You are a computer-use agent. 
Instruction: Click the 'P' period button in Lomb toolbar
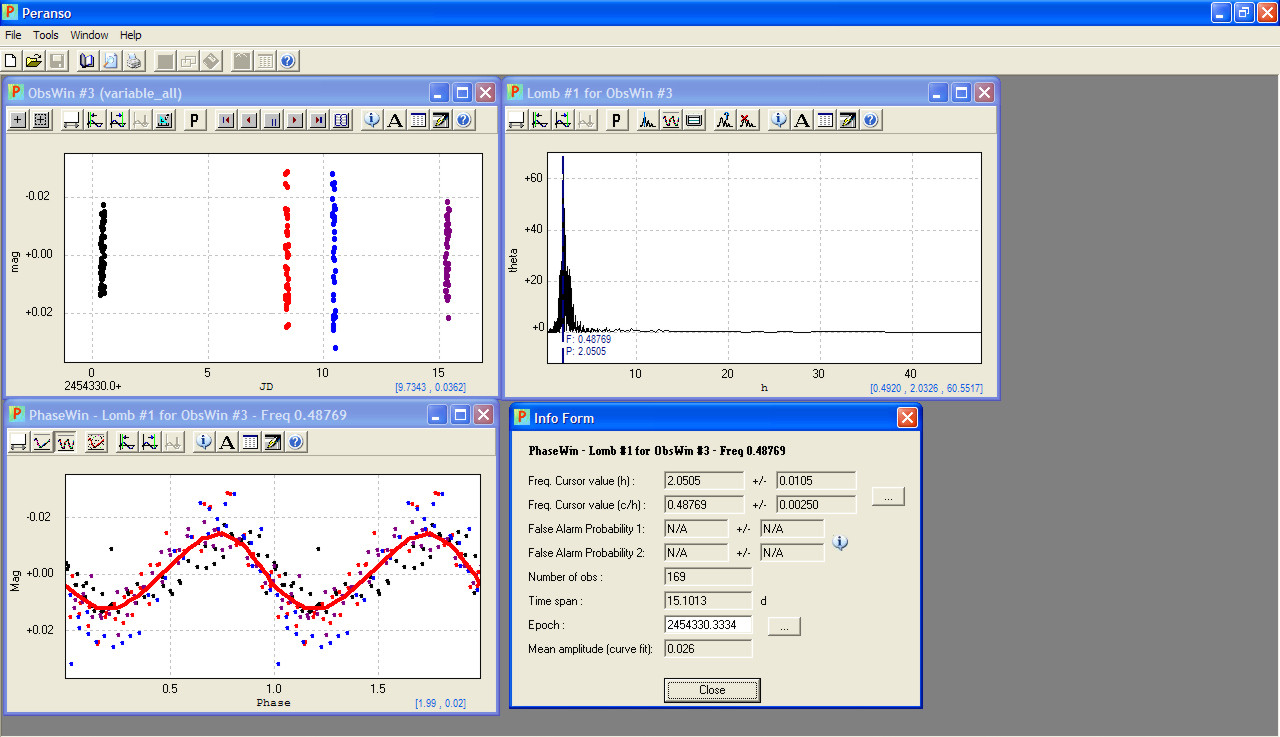(618, 121)
